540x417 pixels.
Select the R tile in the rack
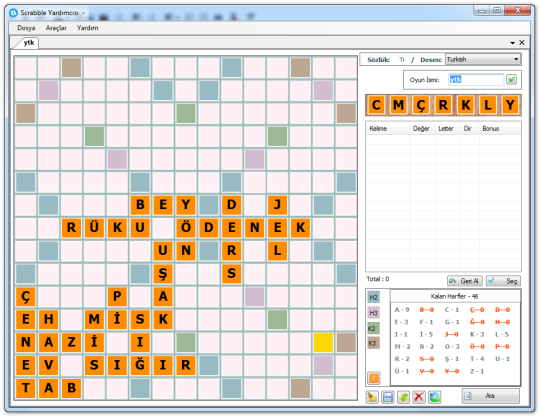coord(443,105)
